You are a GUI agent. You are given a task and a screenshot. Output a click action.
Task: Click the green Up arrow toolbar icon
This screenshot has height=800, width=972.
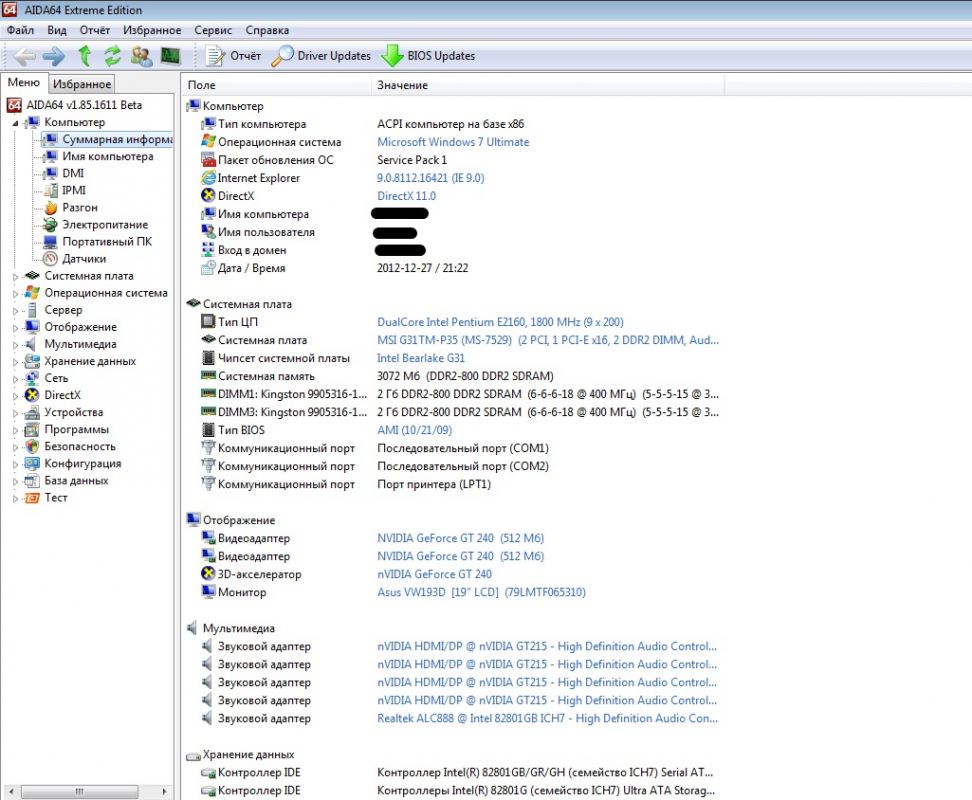tap(84, 56)
